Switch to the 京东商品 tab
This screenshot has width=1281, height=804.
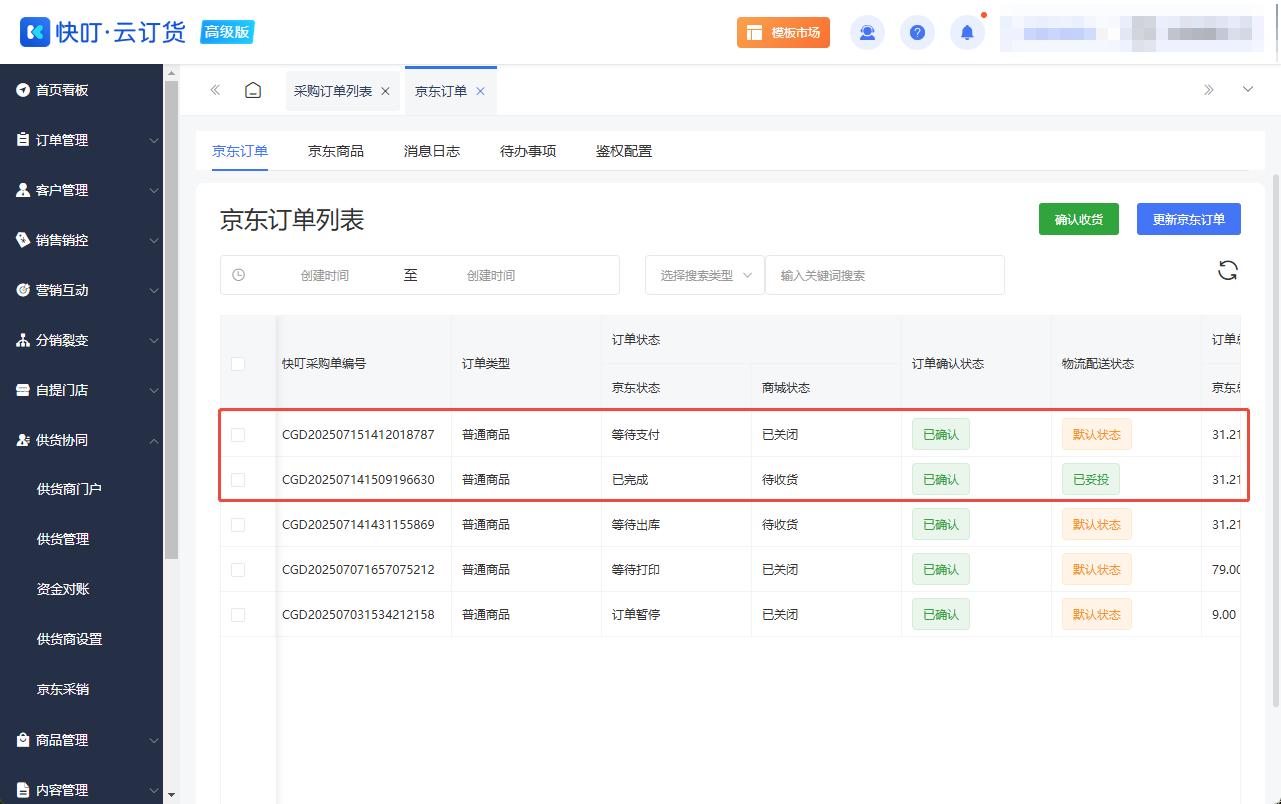click(336, 151)
